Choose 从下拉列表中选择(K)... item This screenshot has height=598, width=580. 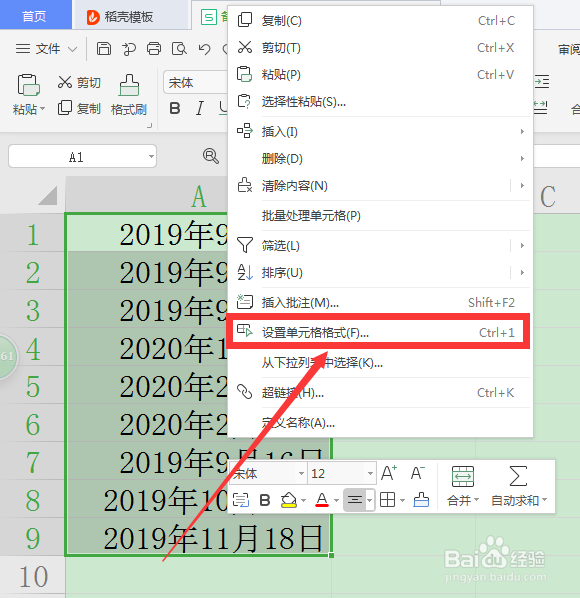coord(380,363)
